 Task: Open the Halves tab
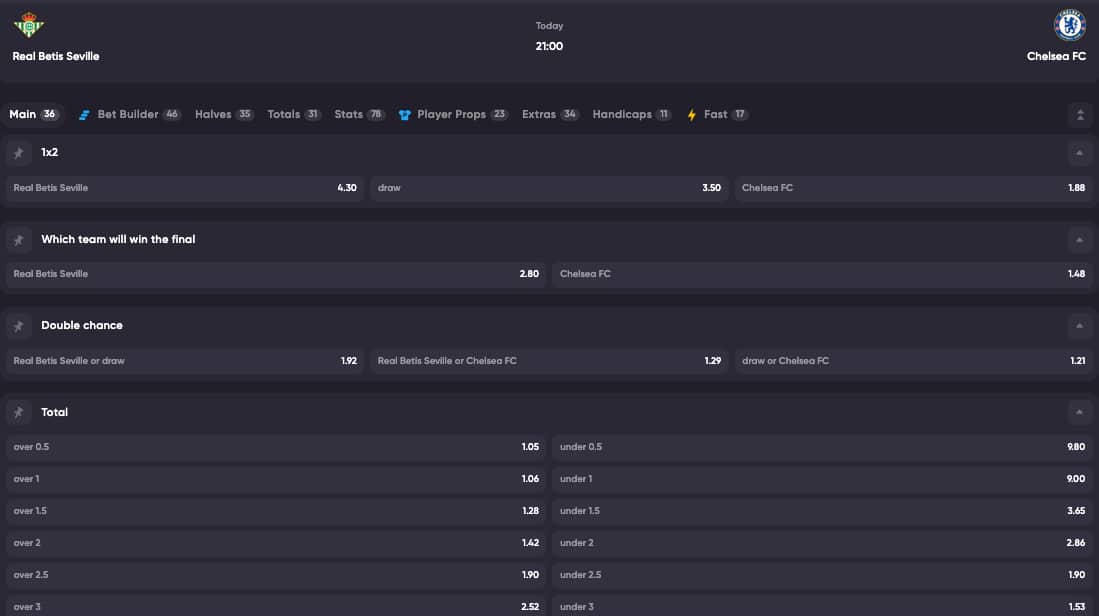(x=224, y=114)
